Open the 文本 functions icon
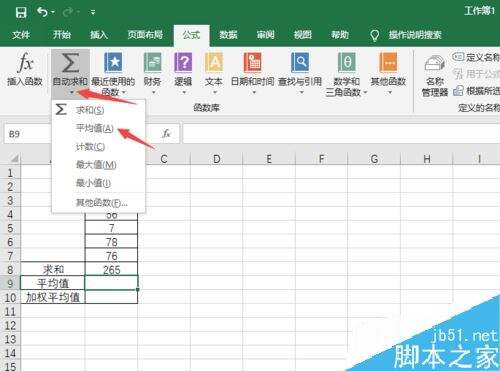Screen dimensions: 500x371 tap(214, 62)
